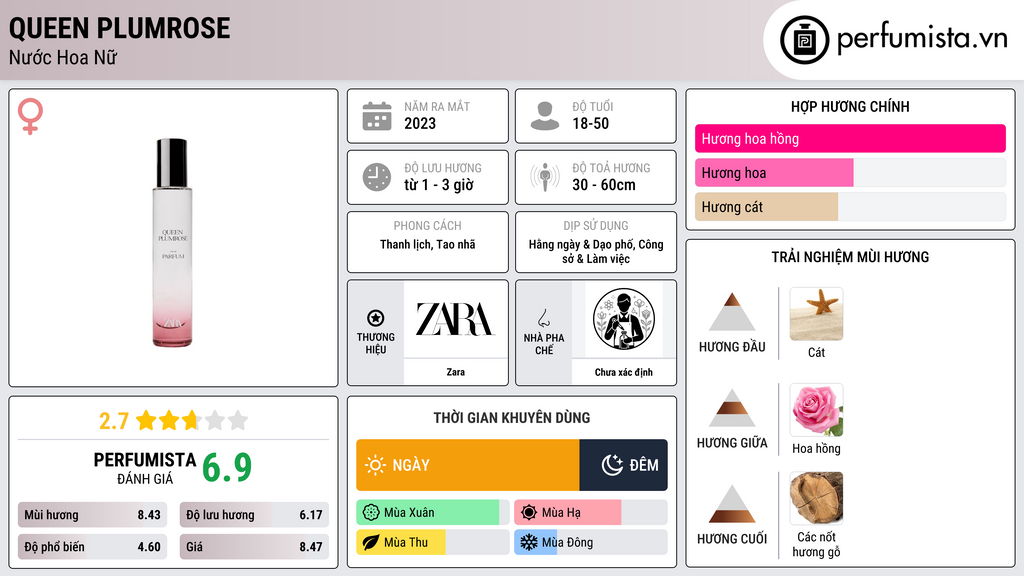The image size is (1024, 576).
Task: Click the 2023 release year value
Action: (420, 123)
